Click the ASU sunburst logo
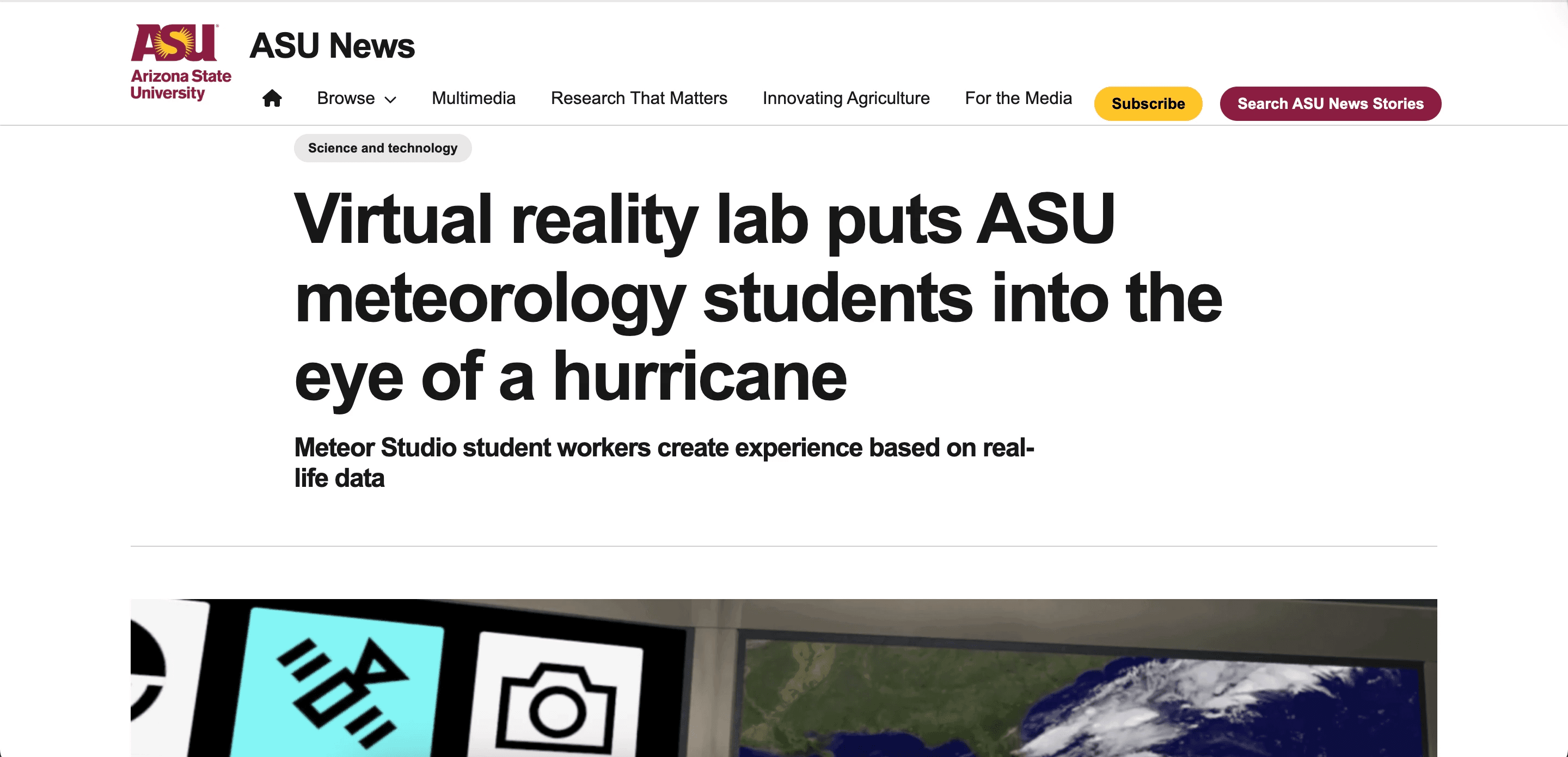 pos(174,42)
